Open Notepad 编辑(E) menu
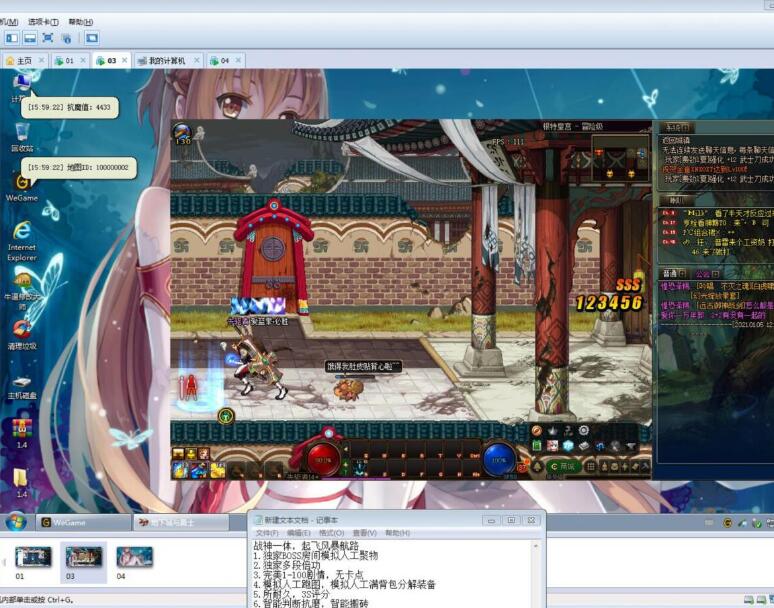This screenshot has width=774, height=608. [x=299, y=533]
